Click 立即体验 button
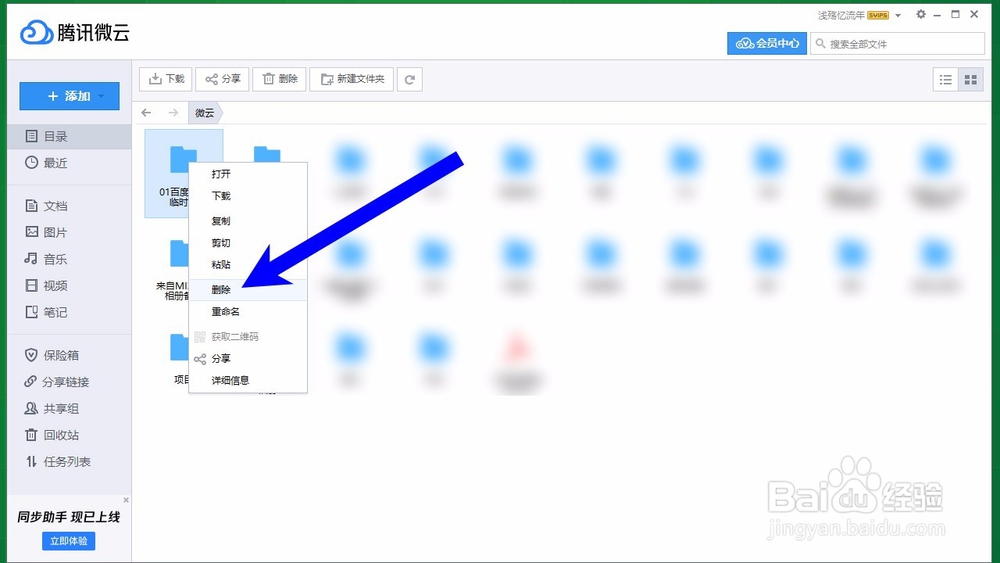This screenshot has width=1000, height=563. coord(69,541)
